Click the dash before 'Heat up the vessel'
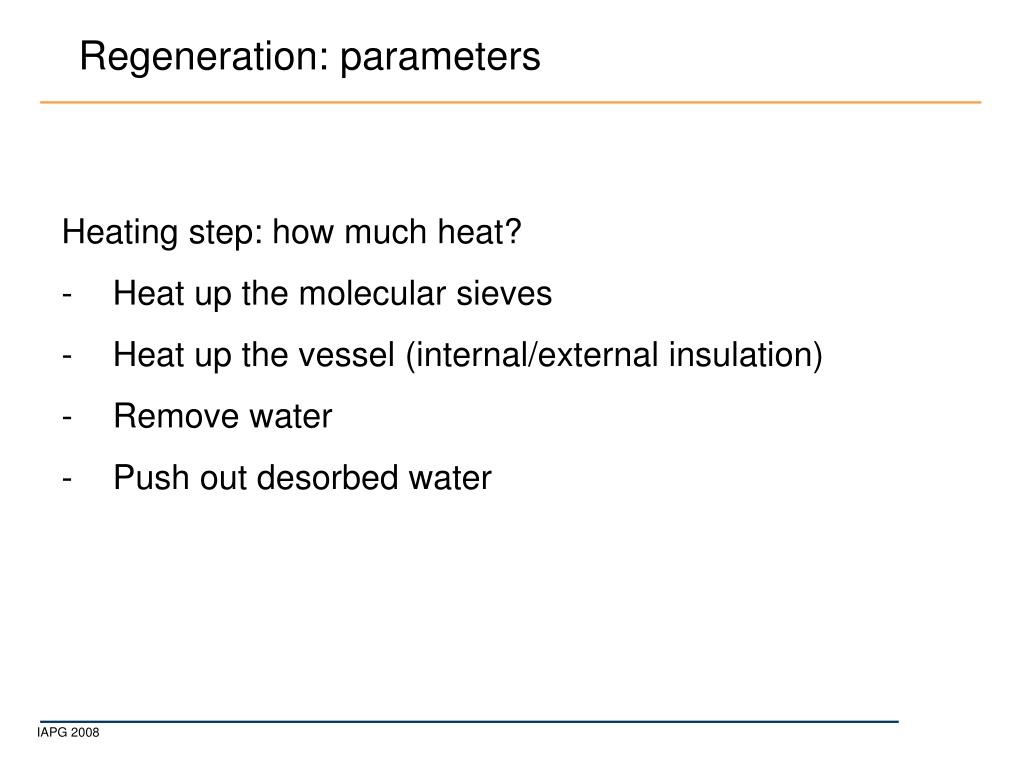This screenshot has width=1024, height=768. 67,357
